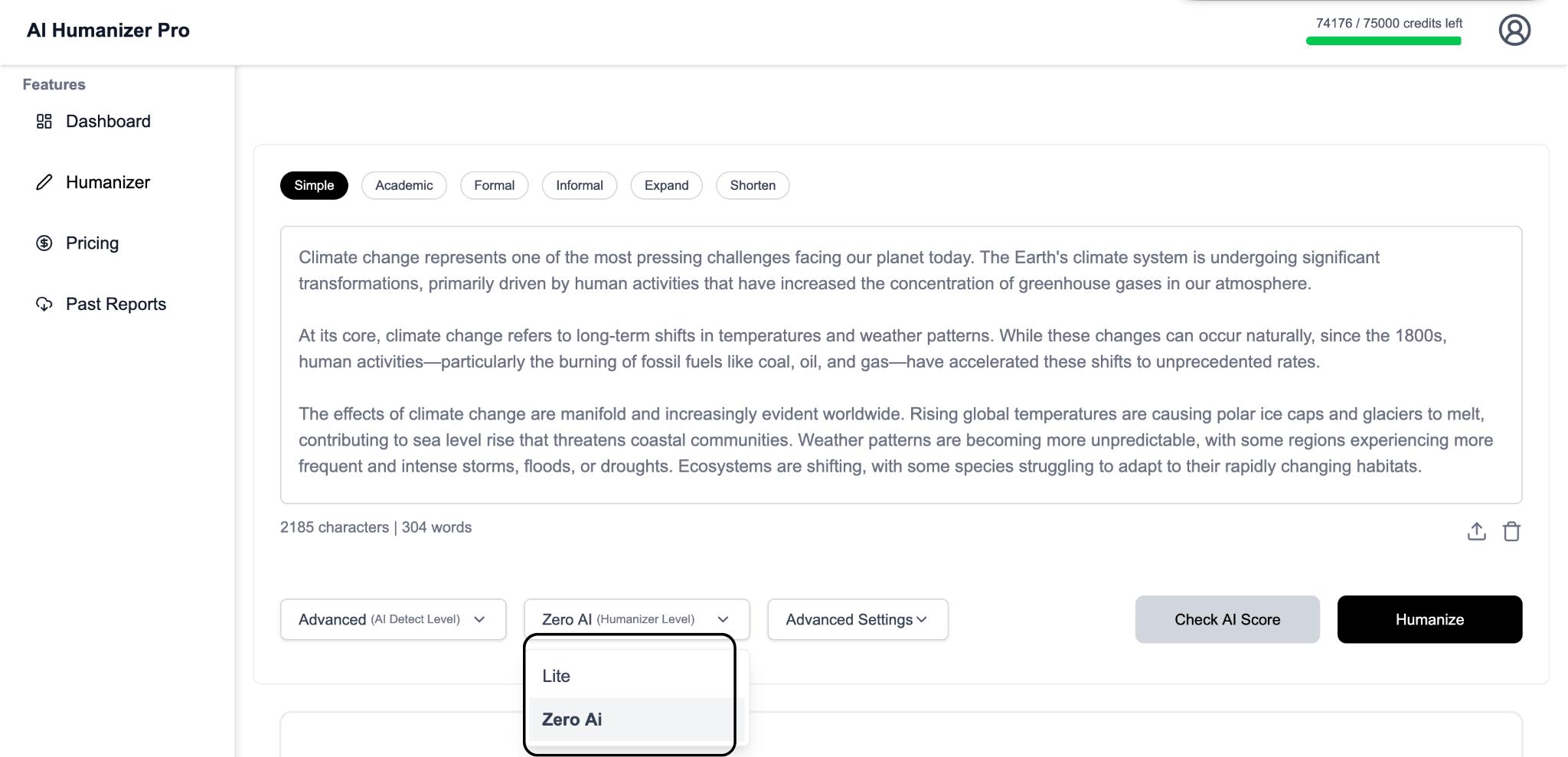The width and height of the screenshot is (1568, 757).
Task: Enable the Informal tone option
Action: (579, 185)
